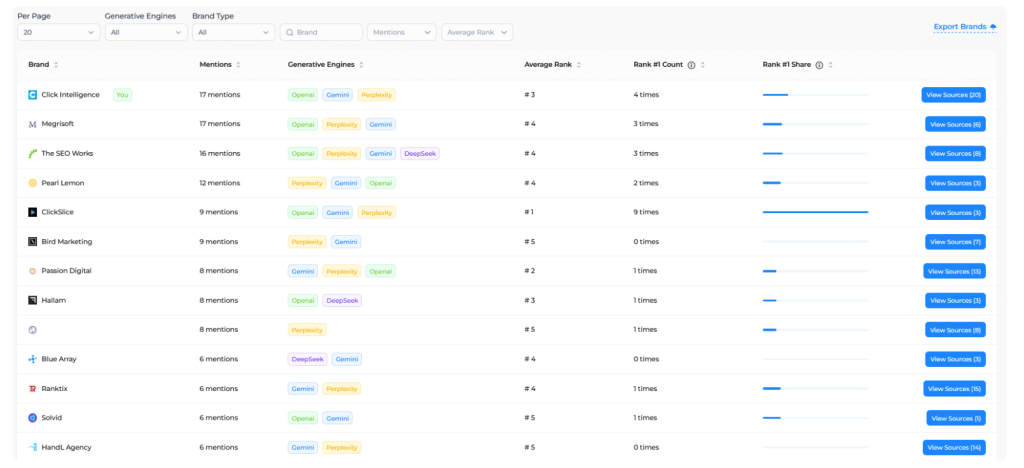Click the Click Intelligence brand logo icon
Image resolution: width=1024 pixels, height=468 pixels.
(x=33, y=95)
